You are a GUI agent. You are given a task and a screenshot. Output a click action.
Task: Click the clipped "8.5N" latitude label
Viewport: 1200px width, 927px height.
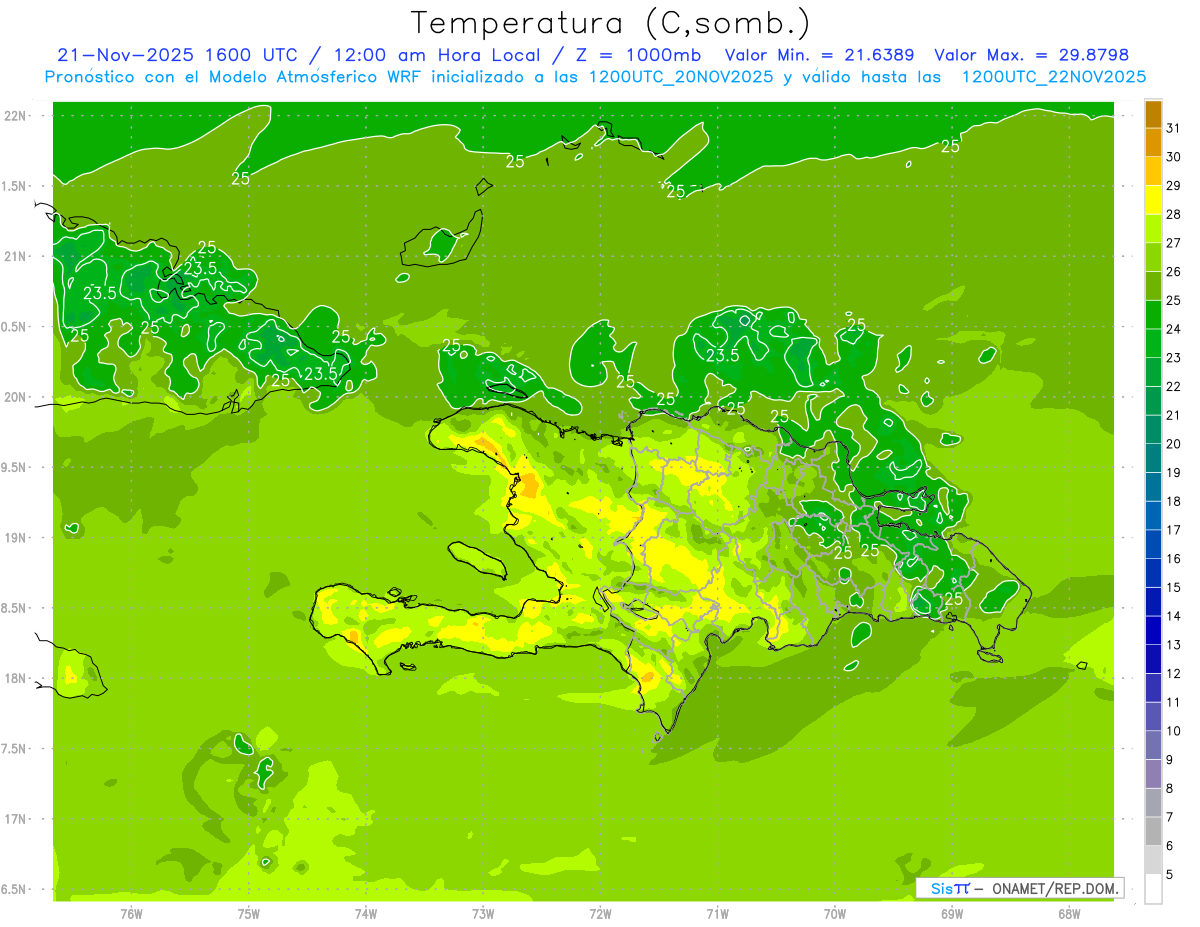click(x=15, y=608)
